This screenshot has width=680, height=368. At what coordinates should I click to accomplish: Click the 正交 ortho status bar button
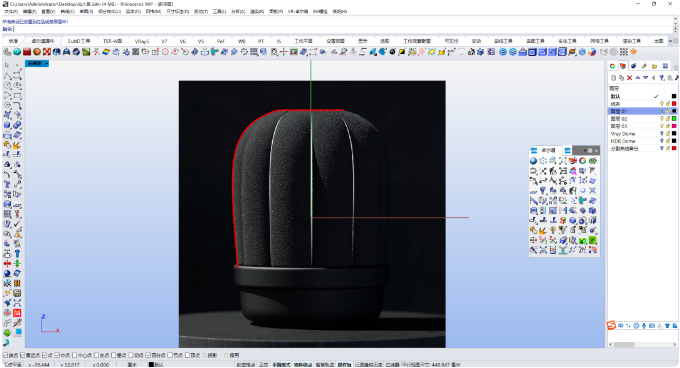263,365
